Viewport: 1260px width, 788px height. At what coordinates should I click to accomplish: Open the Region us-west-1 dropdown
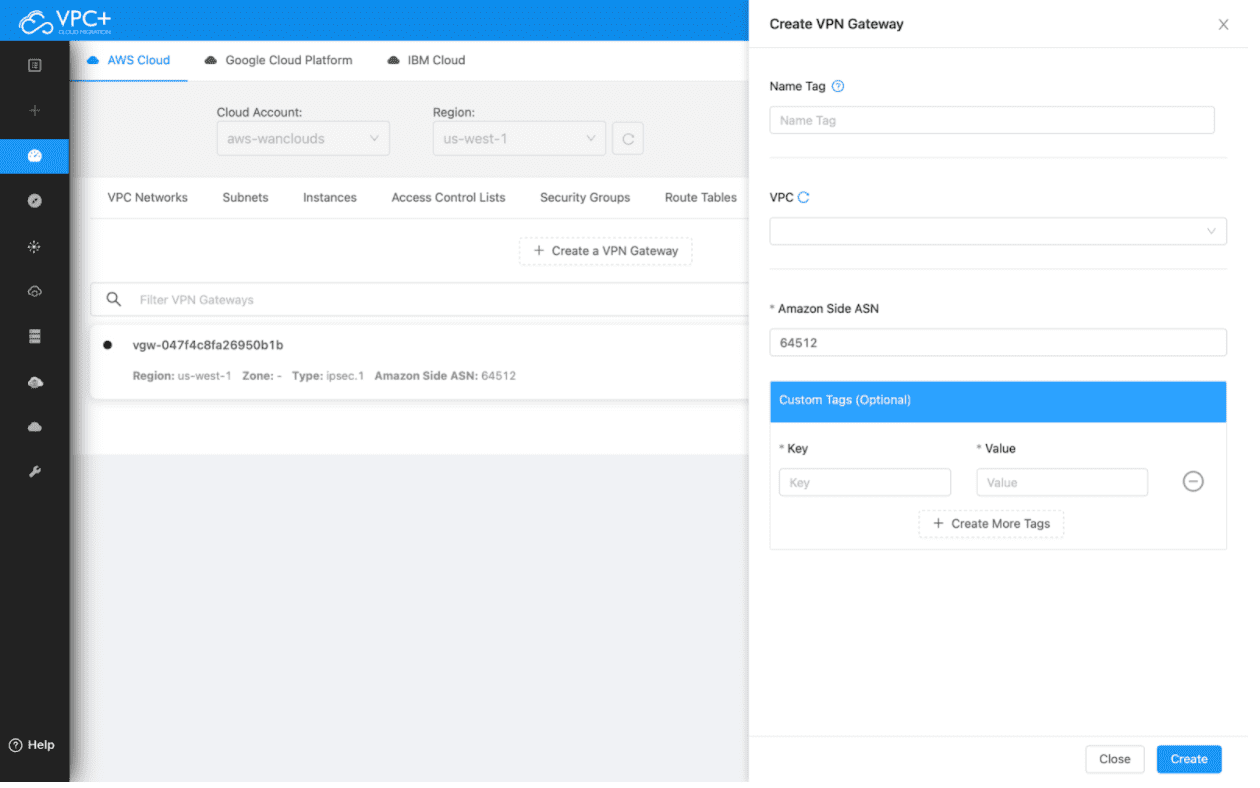click(519, 139)
